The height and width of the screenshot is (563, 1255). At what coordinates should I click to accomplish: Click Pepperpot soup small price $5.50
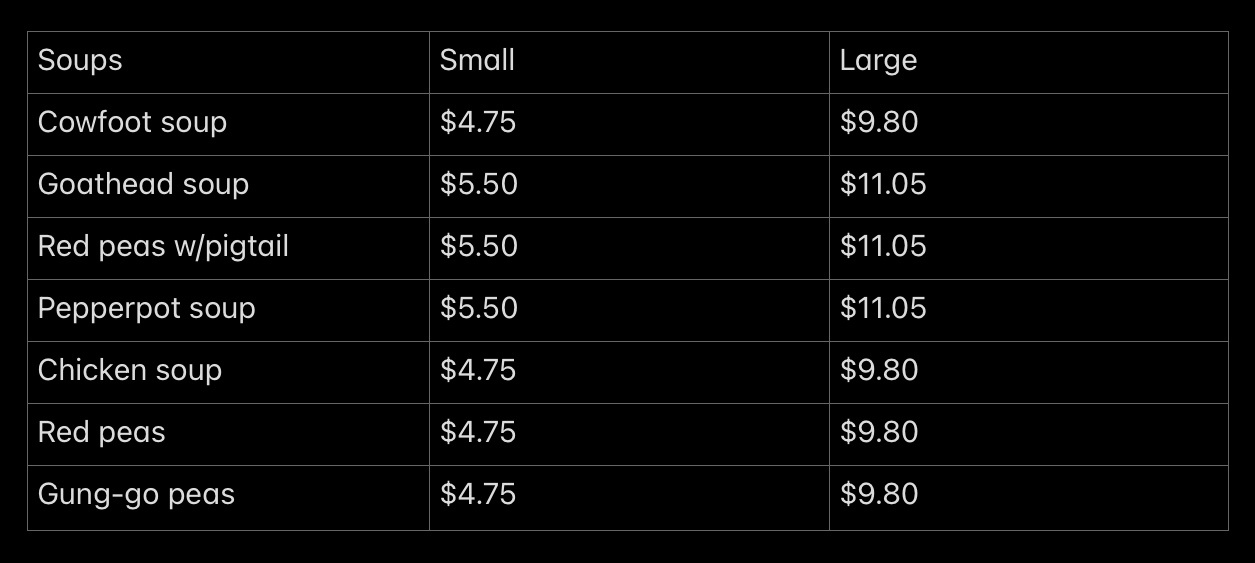point(629,310)
